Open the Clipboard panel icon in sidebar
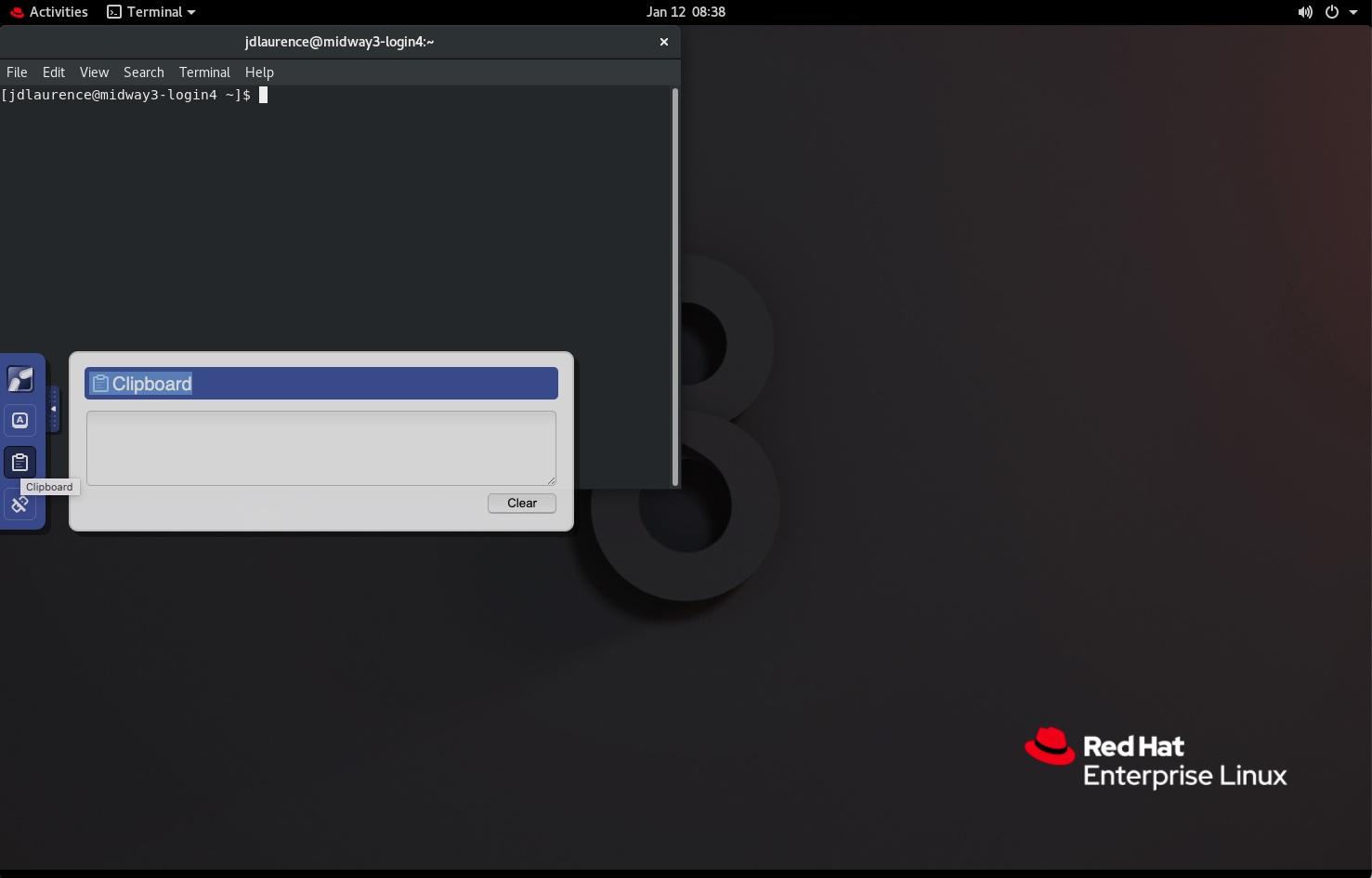This screenshot has width=1372, height=878. 20,462
